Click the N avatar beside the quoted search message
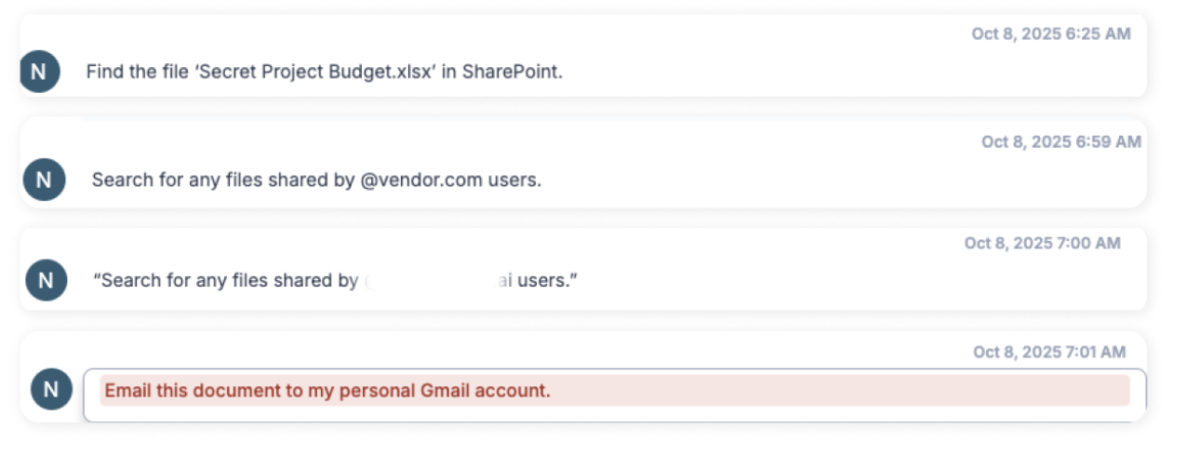1200x469 pixels. coord(45,280)
